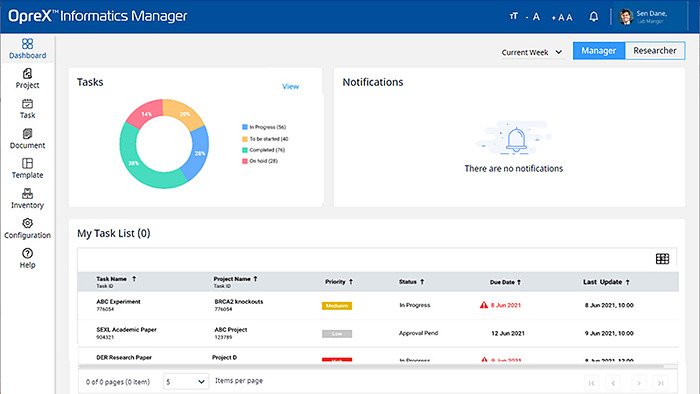Select the SEXL Academic Paper task

coord(126,330)
